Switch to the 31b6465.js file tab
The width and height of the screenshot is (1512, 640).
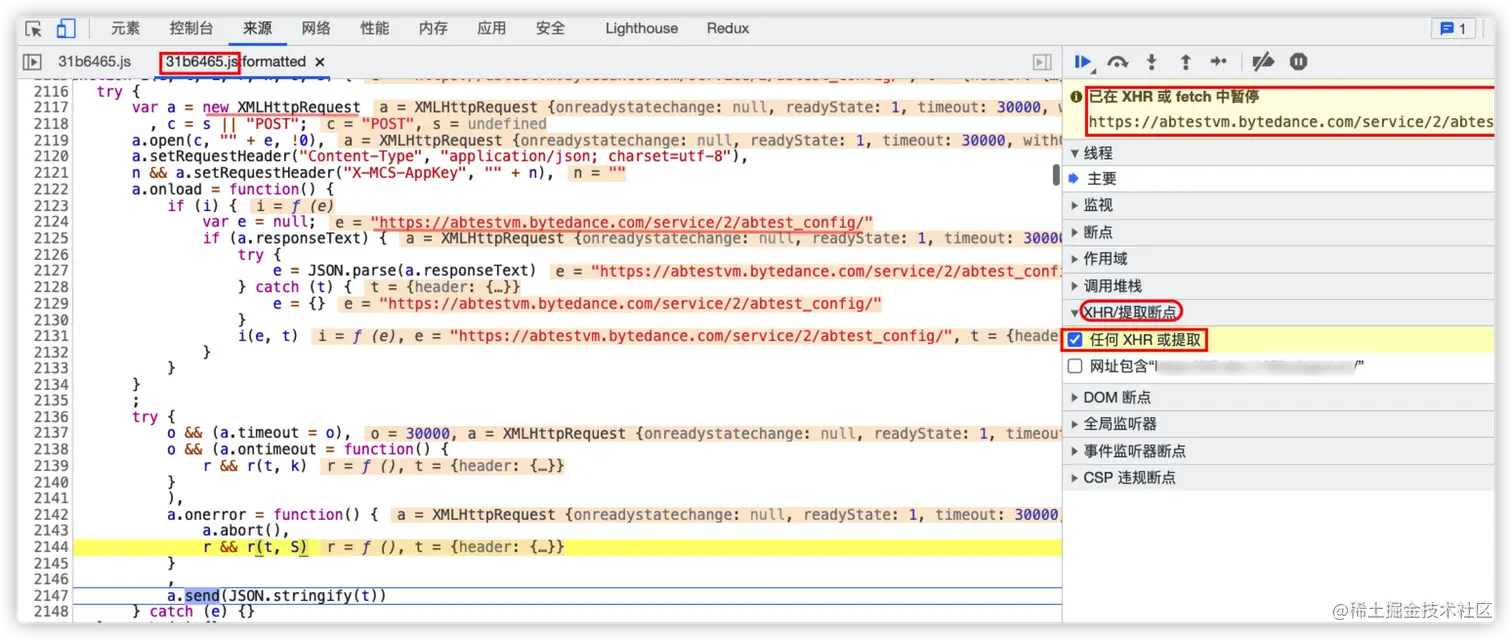[94, 62]
